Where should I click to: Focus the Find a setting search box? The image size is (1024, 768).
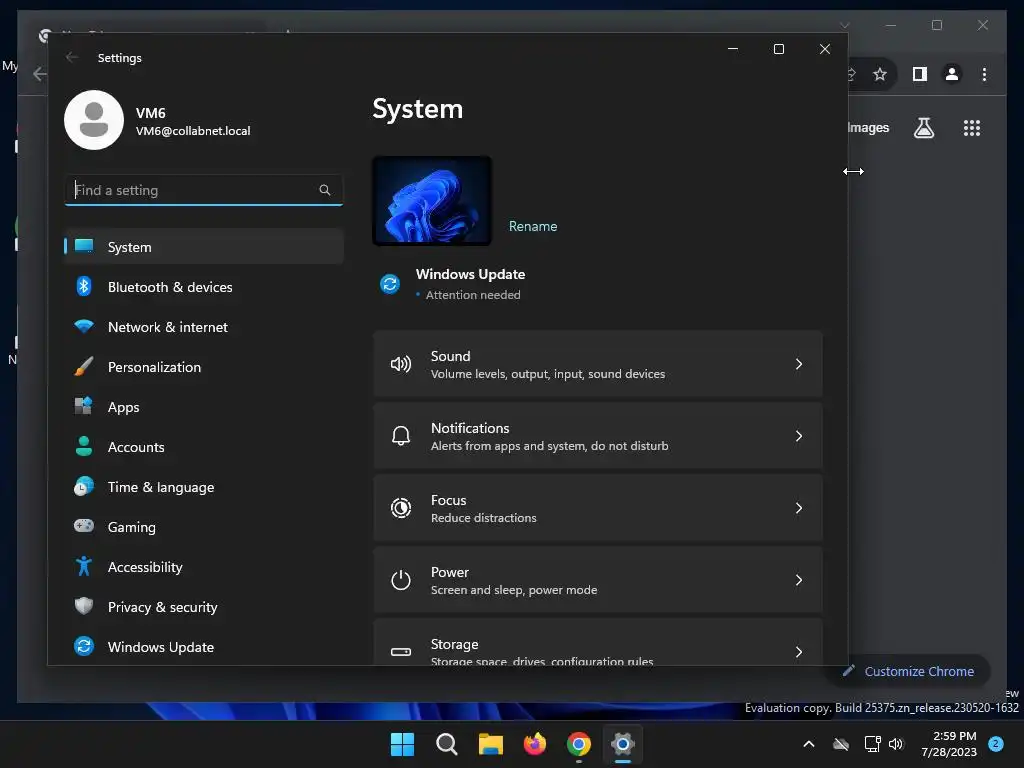(x=204, y=190)
